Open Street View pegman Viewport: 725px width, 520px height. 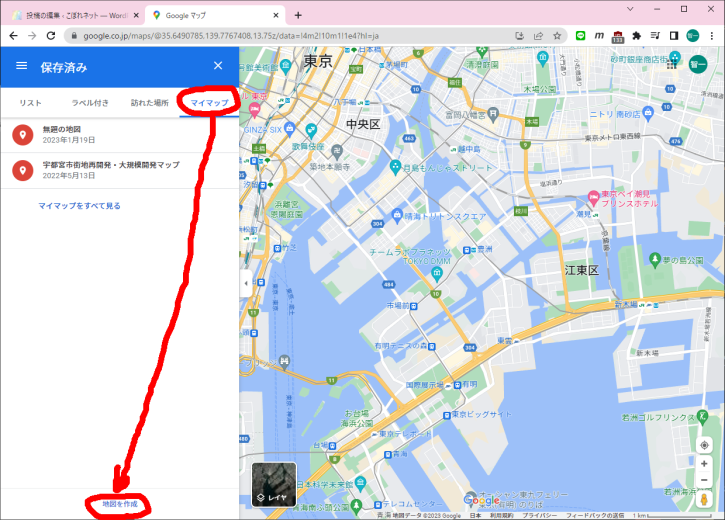tap(704, 500)
